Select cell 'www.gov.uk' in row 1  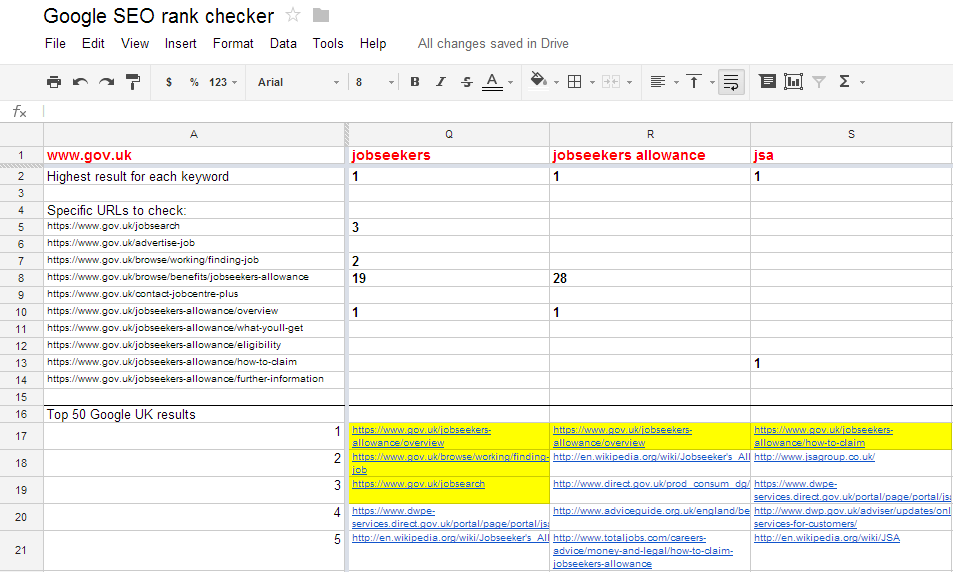[x=194, y=155]
